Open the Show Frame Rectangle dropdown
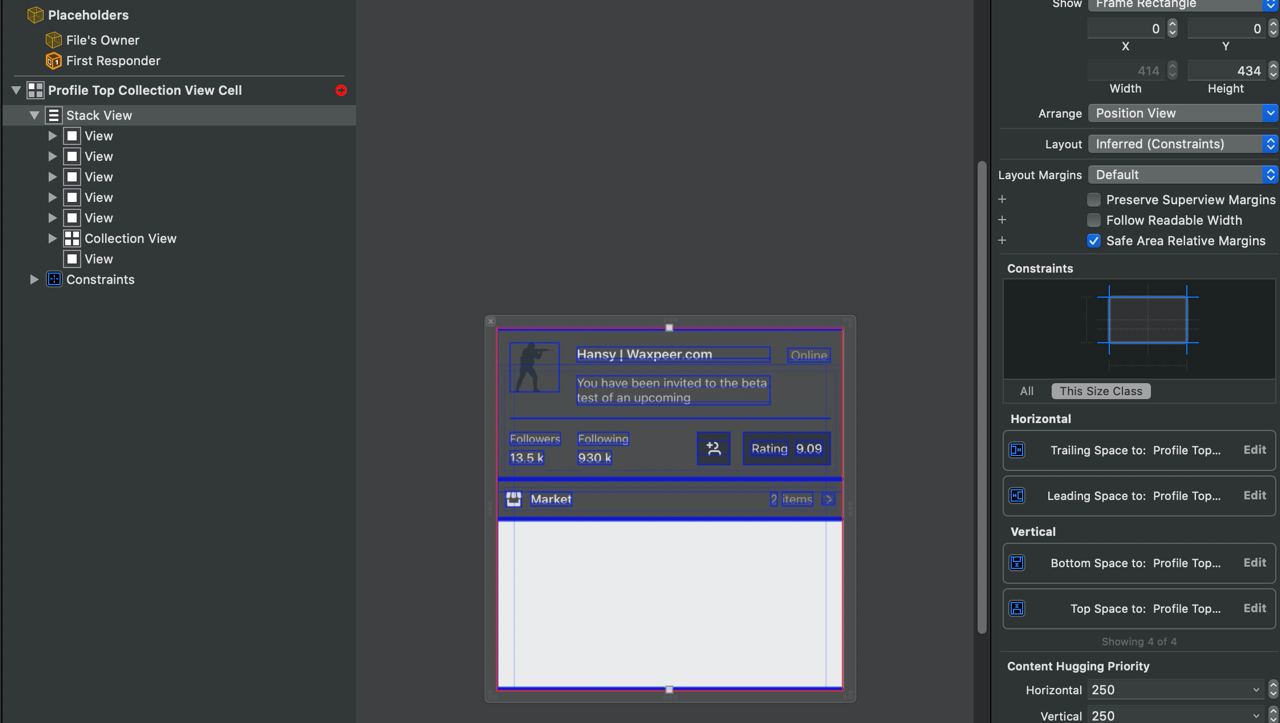 1183,5
